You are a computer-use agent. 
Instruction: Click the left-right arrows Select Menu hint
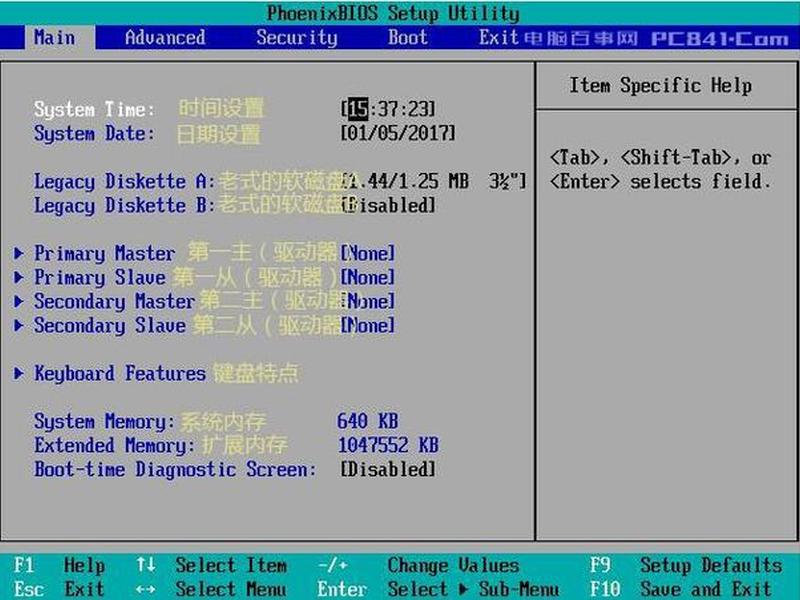211,589
